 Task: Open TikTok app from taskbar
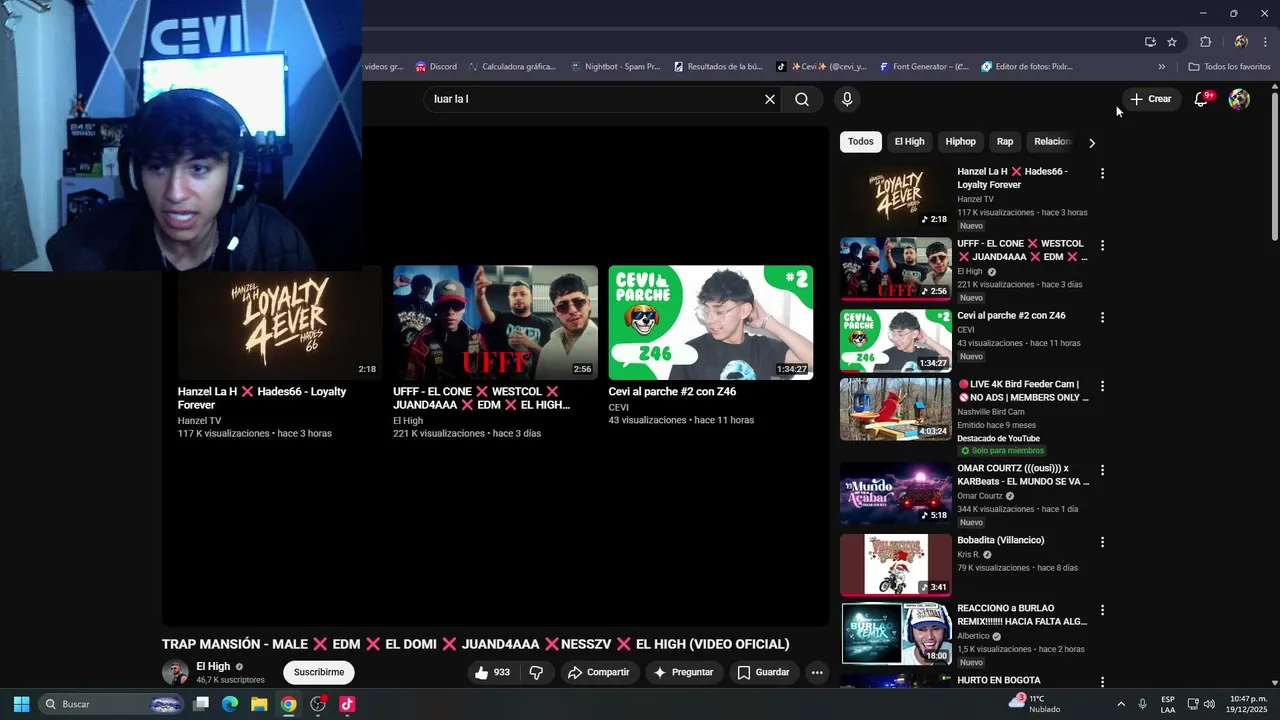point(347,704)
